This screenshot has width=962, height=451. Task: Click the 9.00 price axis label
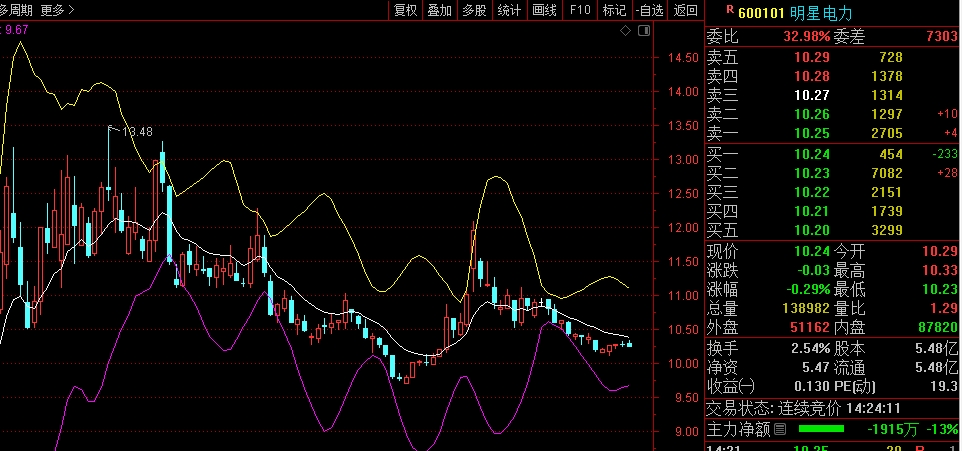(687, 431)
